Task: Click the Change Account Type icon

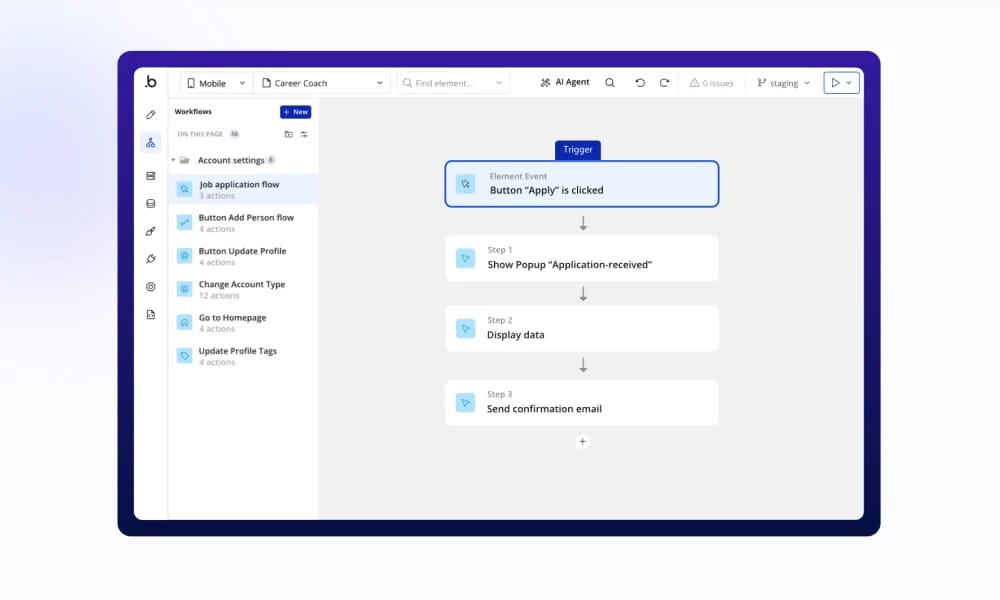Action: [184, 289]
